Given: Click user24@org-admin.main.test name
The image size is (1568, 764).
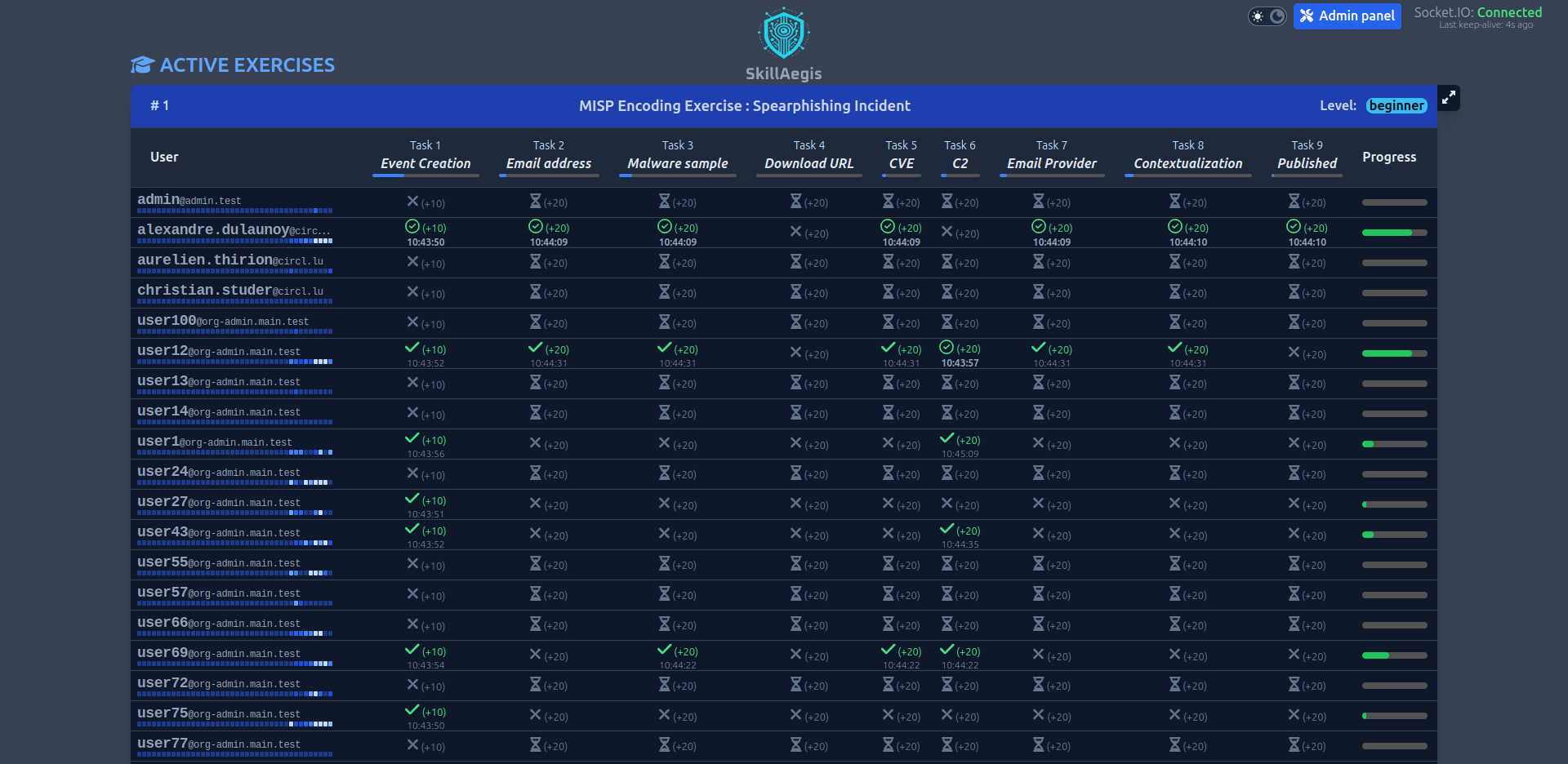Looking at the screenshot, I should pos(219,471).
